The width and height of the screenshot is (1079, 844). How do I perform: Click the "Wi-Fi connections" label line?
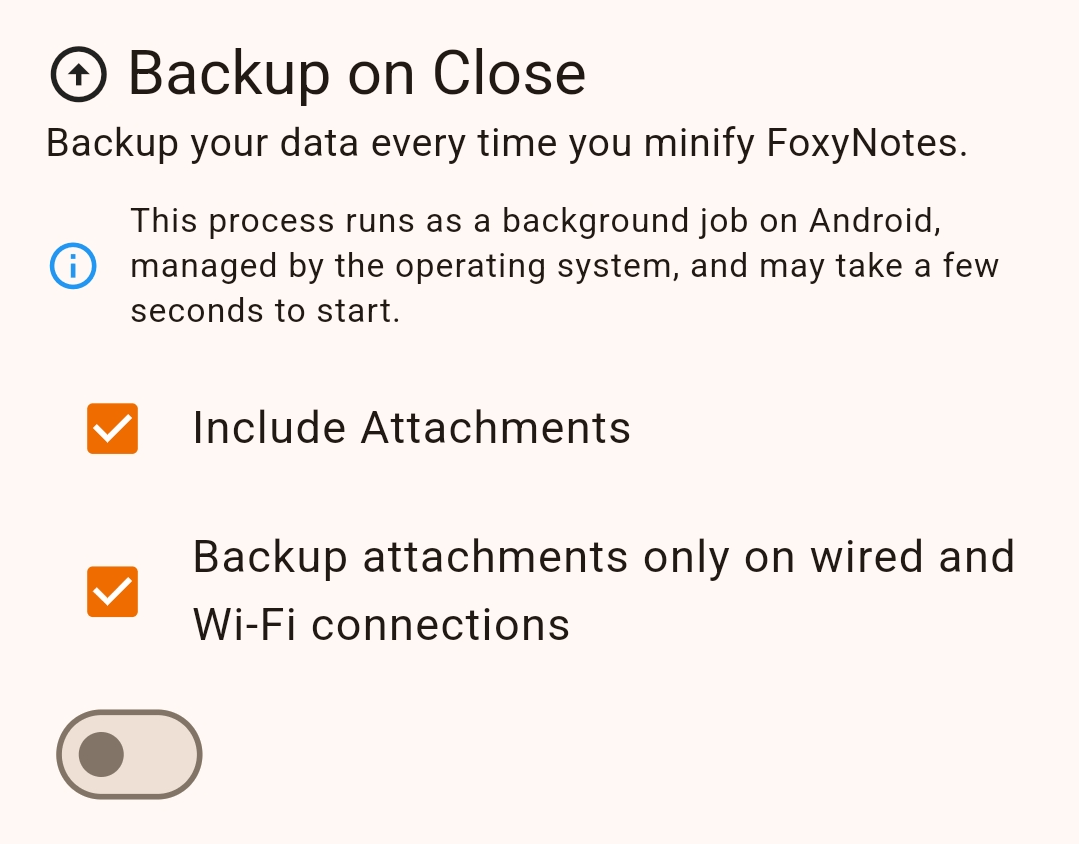click(381, 625)
